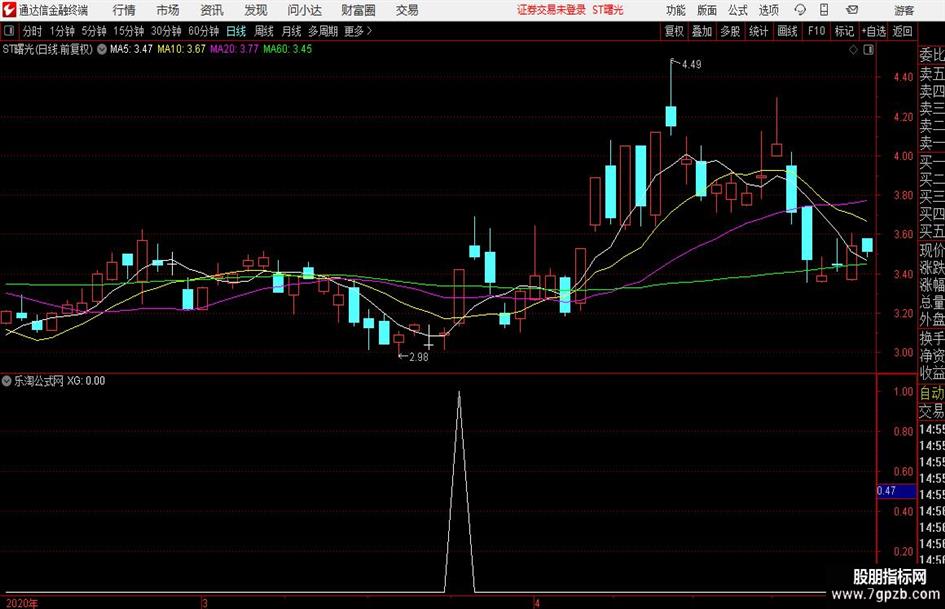945x609 pixels.
Task: Click the 证券交易未登录 login link
Action: point(551,10)
